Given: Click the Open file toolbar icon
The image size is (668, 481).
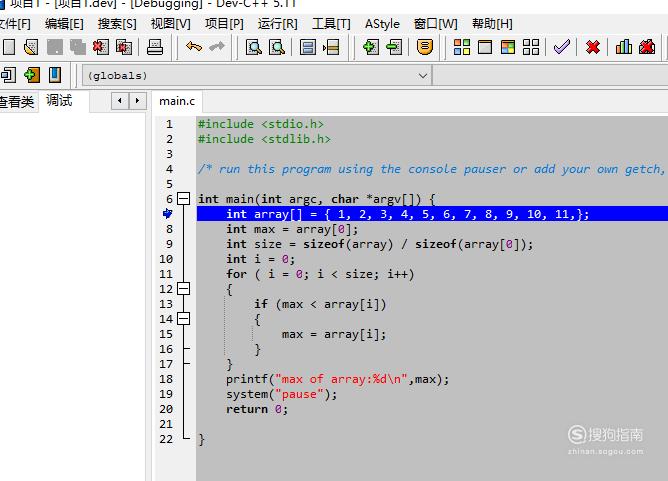Looking at the screenshot, I should click(x=31, y=47).
